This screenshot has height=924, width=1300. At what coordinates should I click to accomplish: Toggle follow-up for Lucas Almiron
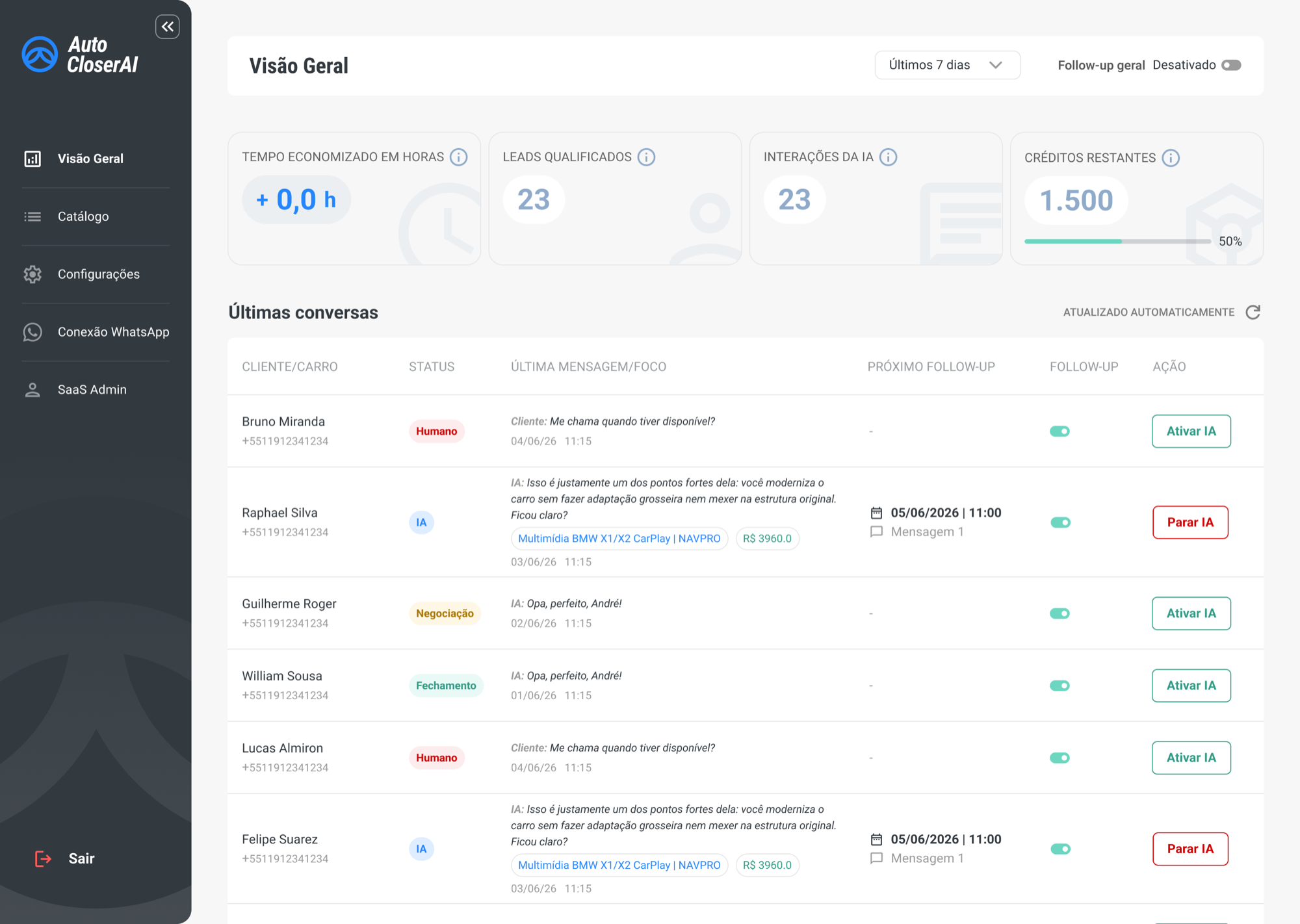(x=1059, y=758)
